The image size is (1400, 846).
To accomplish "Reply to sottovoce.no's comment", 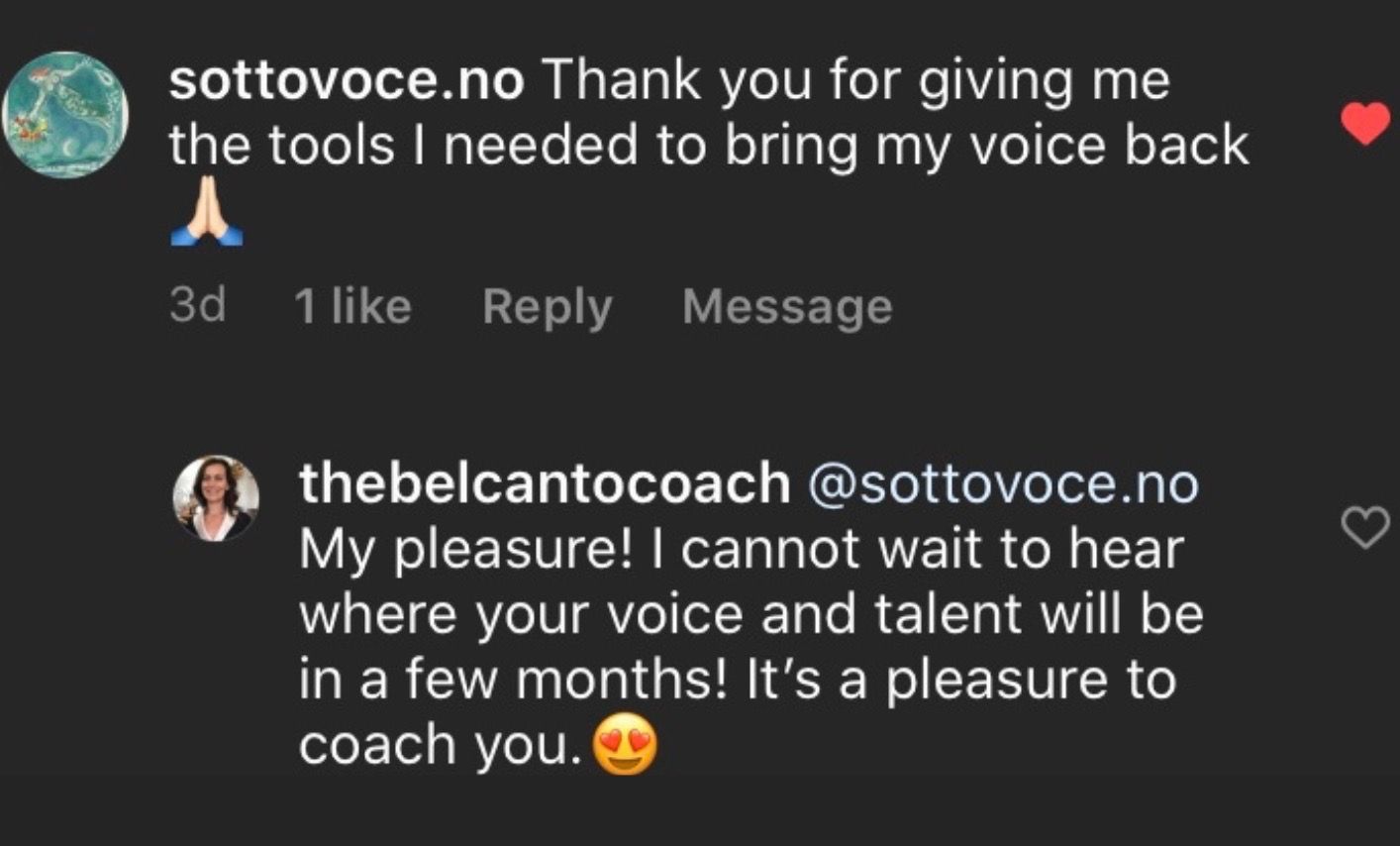I will [x=547, y=306].
